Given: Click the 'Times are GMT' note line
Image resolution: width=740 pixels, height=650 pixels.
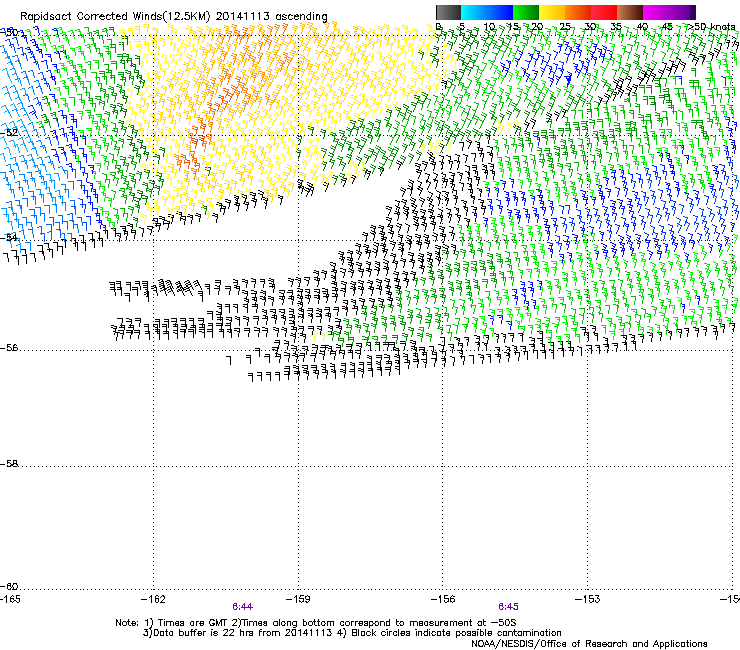Looking at the screenshot, I should [316, 623].
